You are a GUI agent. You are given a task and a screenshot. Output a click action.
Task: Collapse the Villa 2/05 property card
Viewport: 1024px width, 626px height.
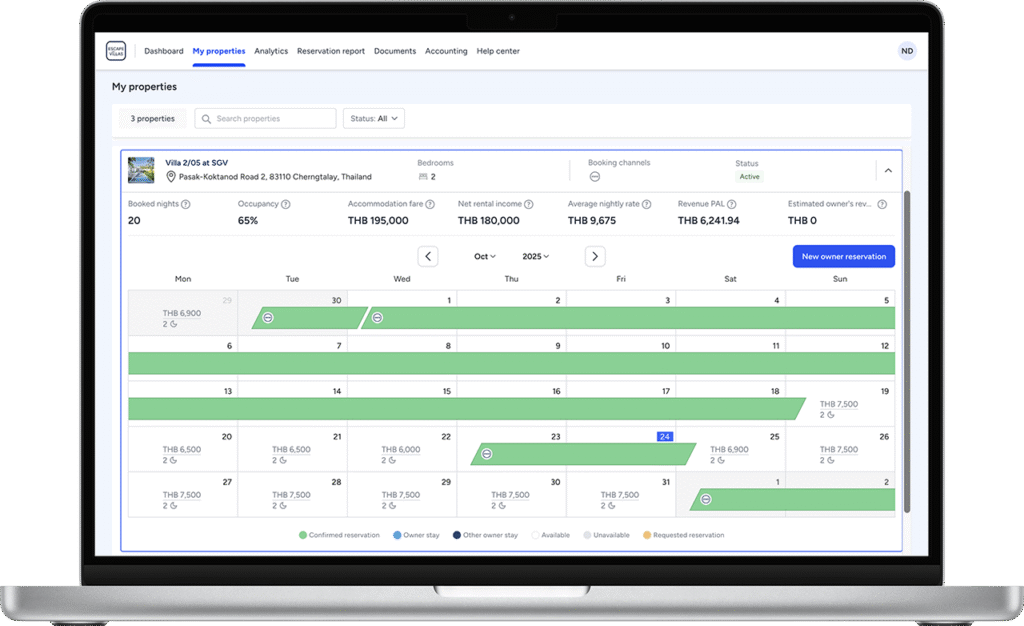click(x=887, y=170)
